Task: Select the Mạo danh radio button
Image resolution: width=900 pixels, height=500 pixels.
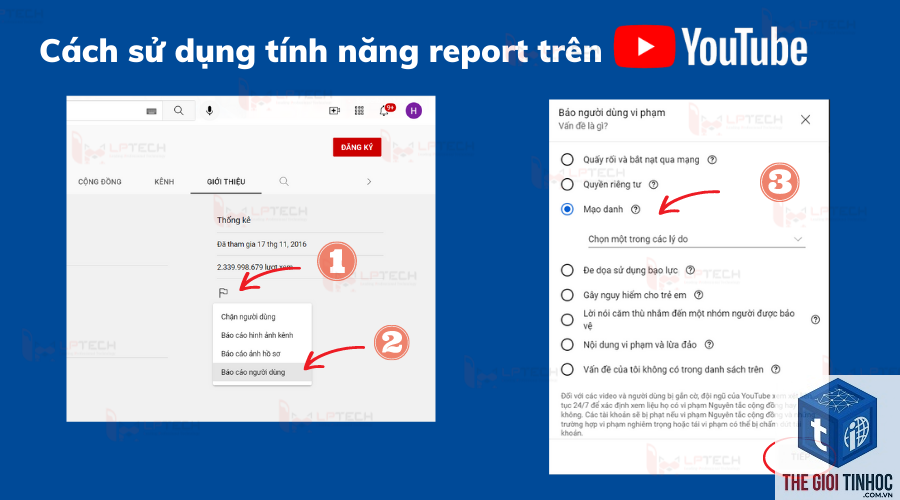Action: [x=567, y=210]
